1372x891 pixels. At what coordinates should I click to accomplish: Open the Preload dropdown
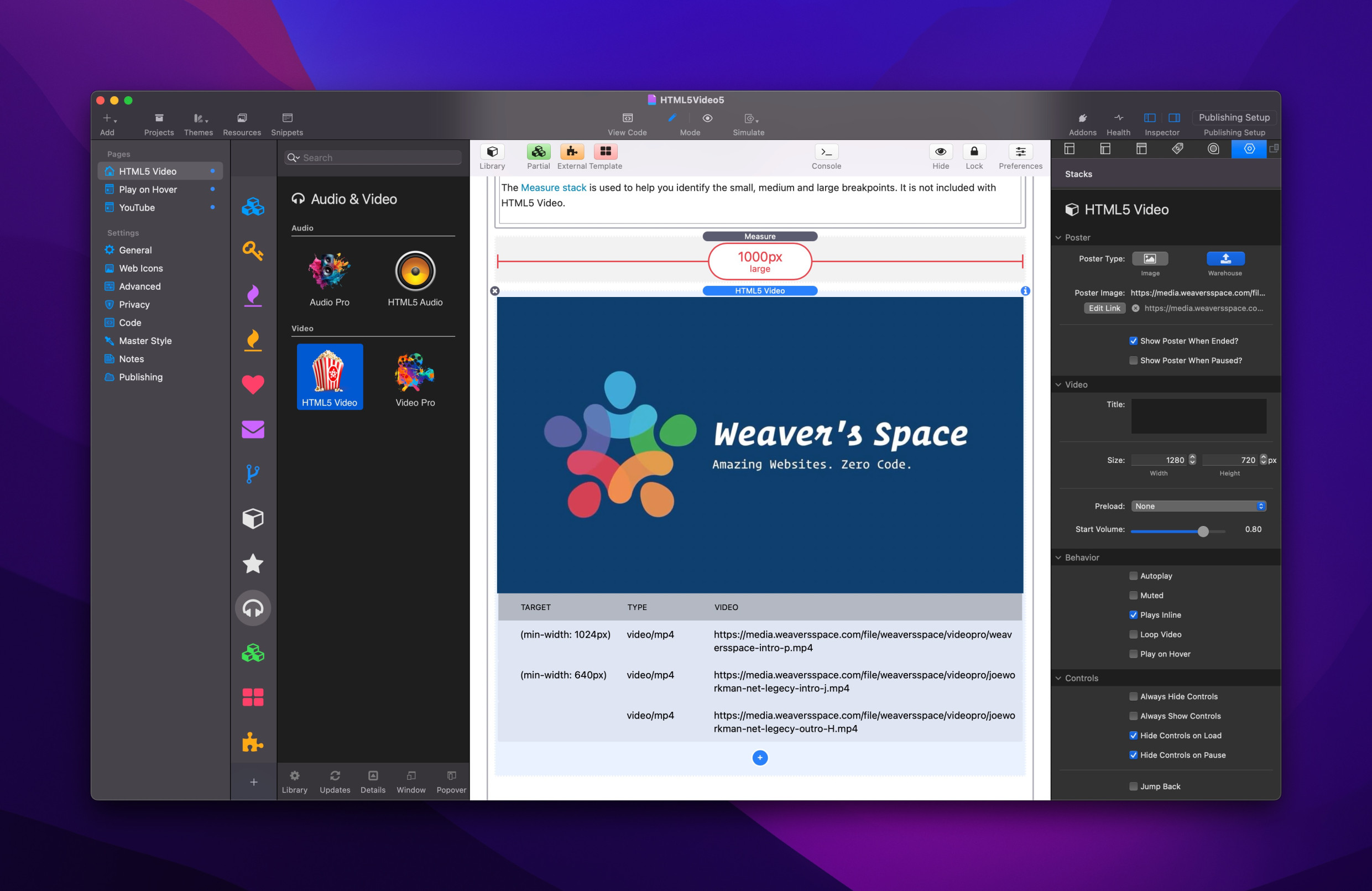pos(1198,507)
